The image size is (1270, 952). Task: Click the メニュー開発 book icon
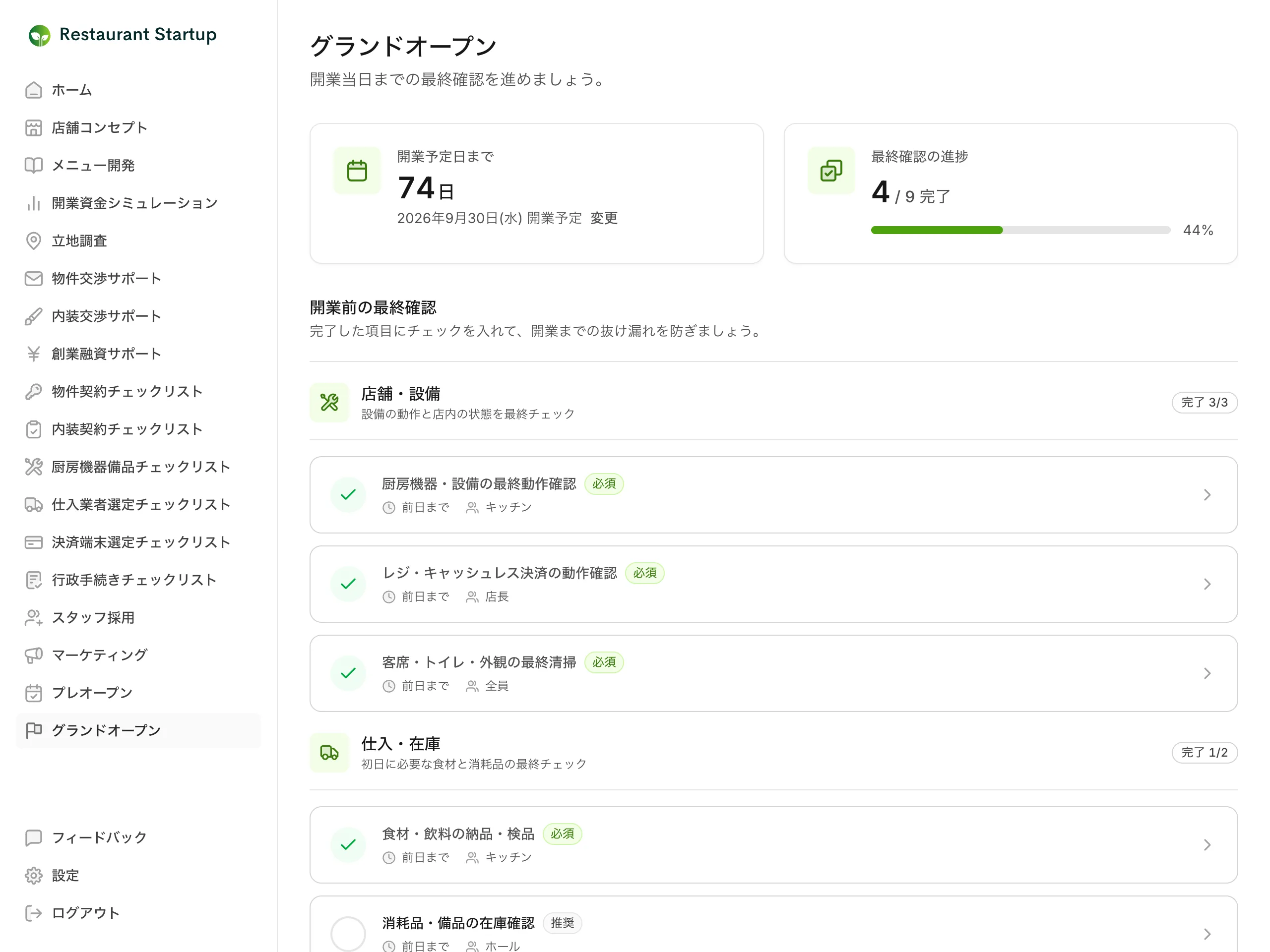pyautogui.click(x=33, y=165)
